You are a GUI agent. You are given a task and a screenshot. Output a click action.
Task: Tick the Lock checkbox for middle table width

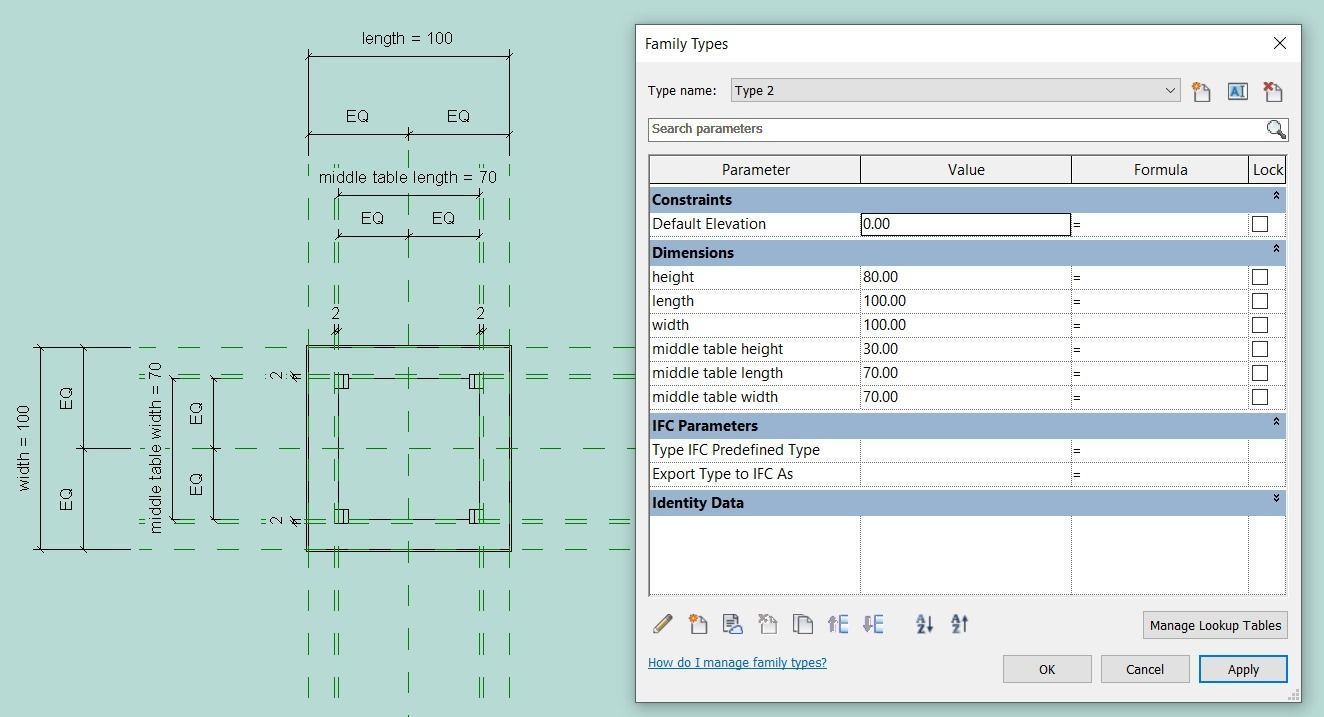[1260, 397]
